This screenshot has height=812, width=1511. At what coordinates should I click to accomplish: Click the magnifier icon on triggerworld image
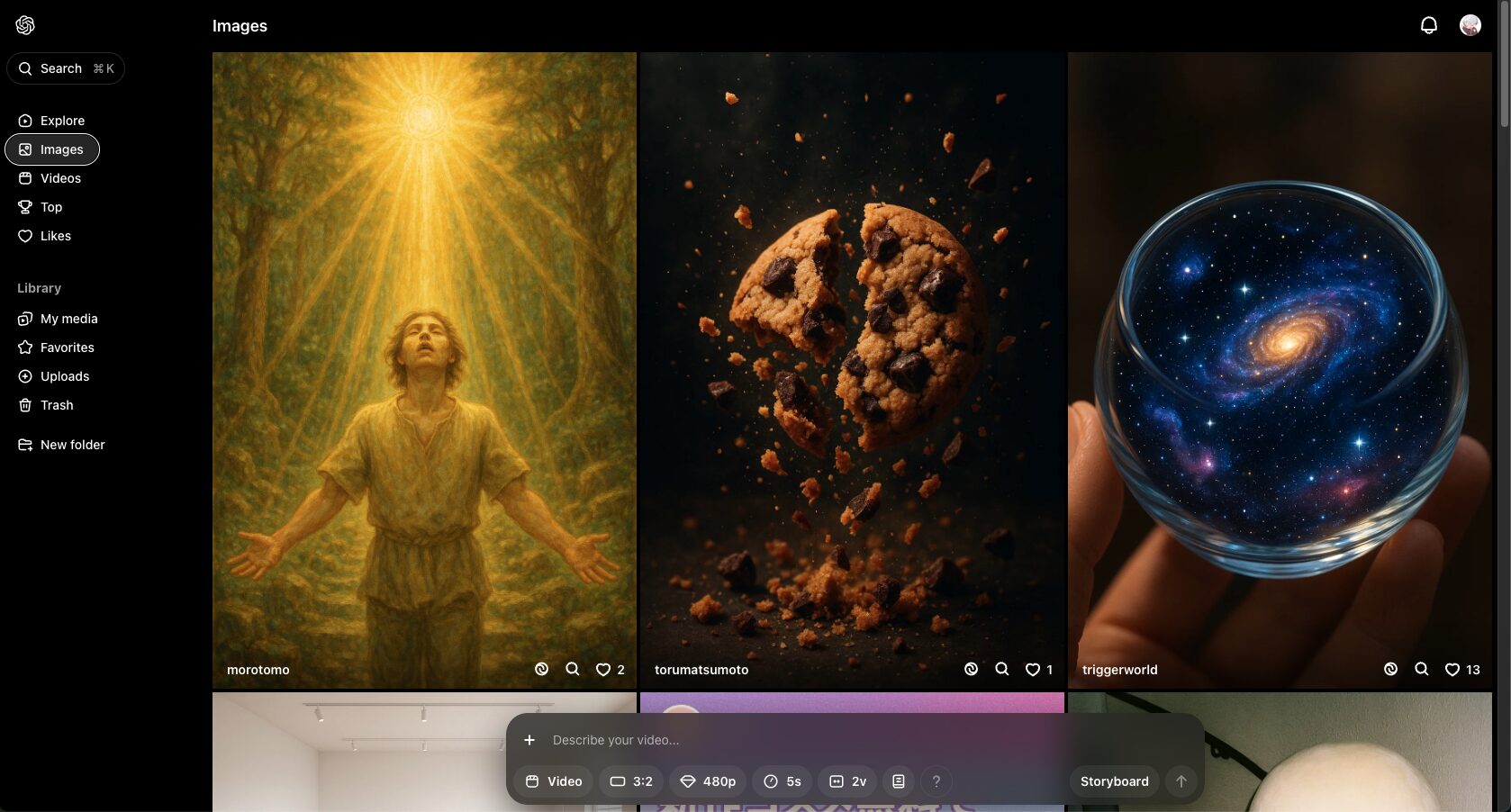coord(1421,669)
